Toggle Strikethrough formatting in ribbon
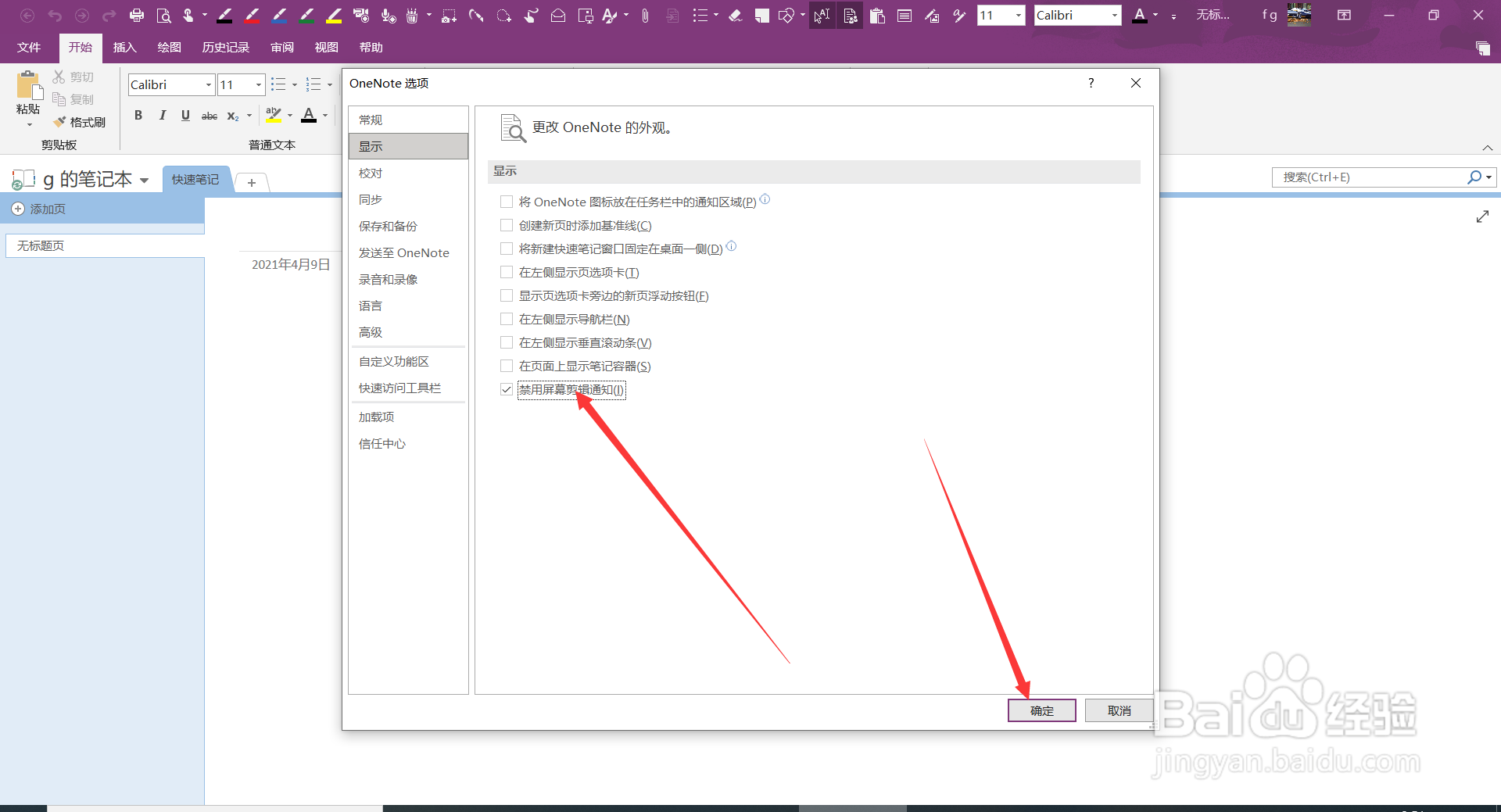The height and width of the screenshot is (812, 1501). click(x=210, y=116)
